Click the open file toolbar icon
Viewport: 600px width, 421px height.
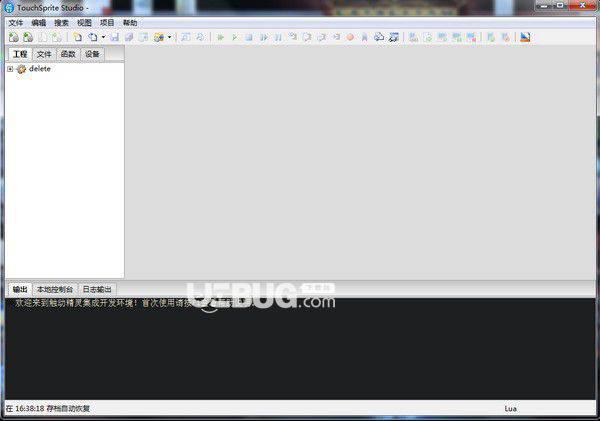coord(93,37)
